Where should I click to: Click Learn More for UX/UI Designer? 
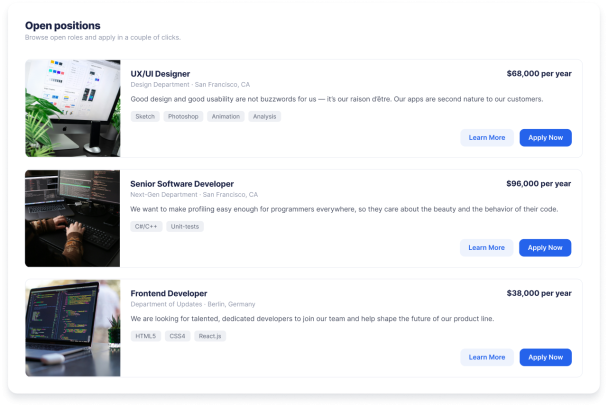(487, 138)
